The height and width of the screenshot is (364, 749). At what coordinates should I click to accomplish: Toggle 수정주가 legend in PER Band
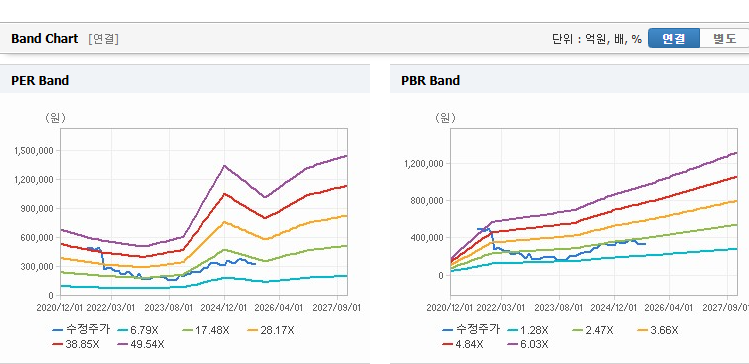(x=81, y=330)
